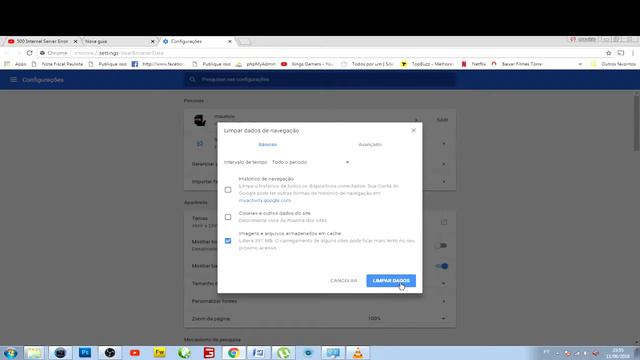Switch to the Básico tab

coord(268,144)
